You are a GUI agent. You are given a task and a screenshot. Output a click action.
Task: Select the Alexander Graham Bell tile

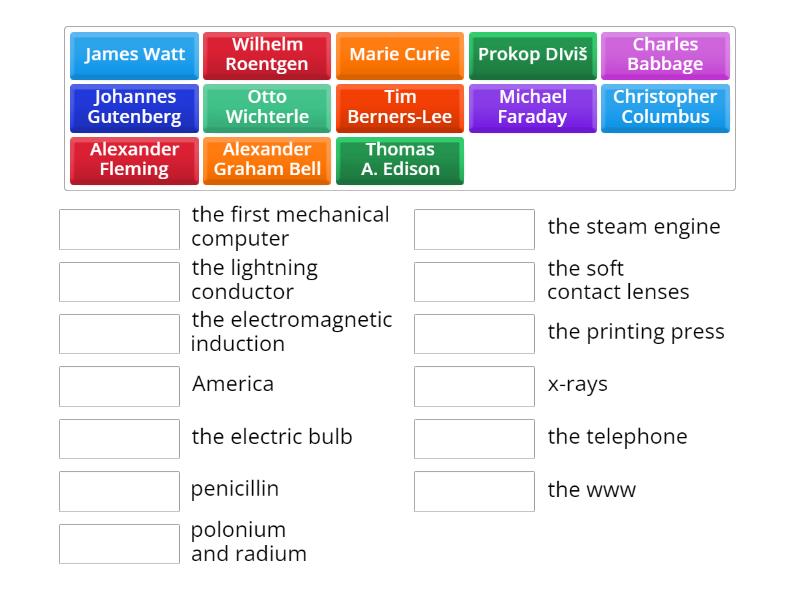[267, 160]
